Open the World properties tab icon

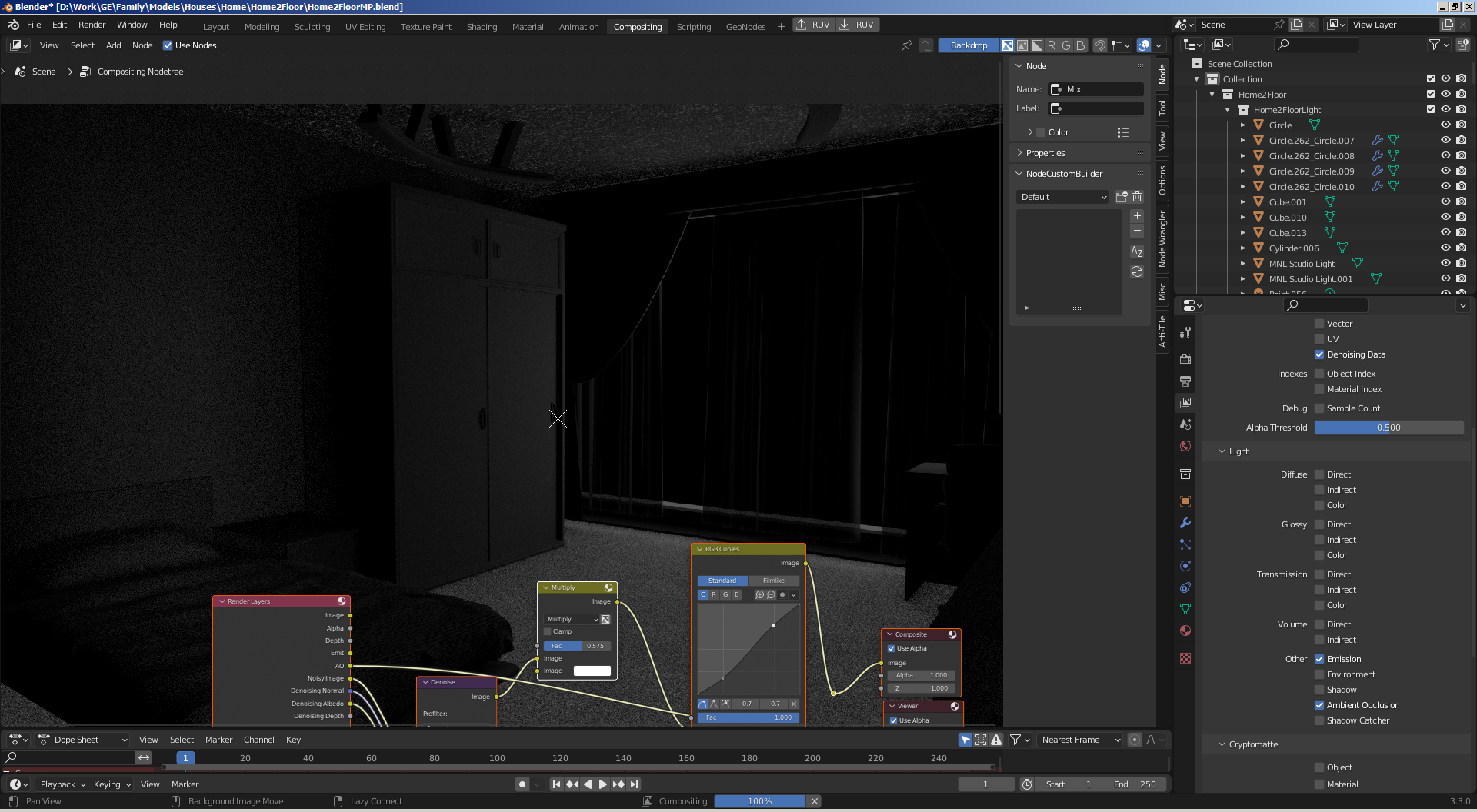click(1185, 446)
